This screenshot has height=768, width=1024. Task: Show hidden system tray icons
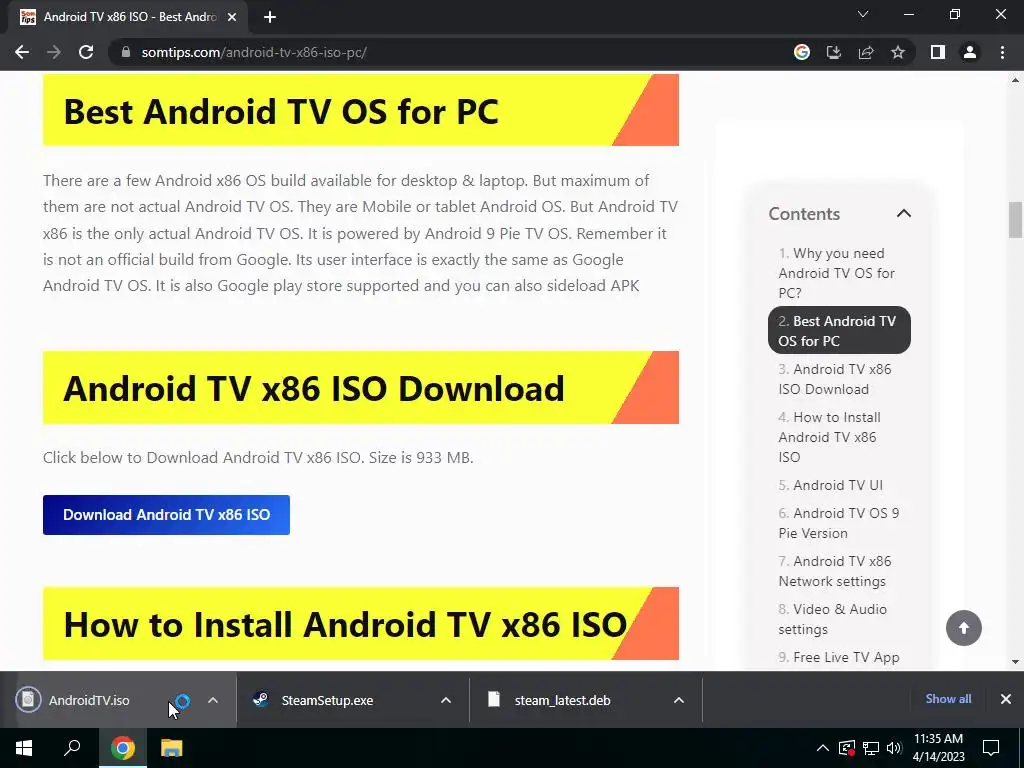823,748
